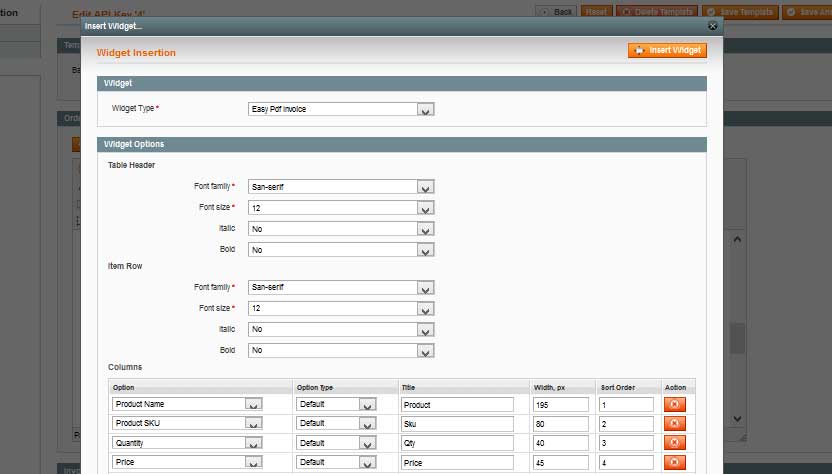Click scroll down arrow in background editor
832x474 pixels.
[737, 419]
